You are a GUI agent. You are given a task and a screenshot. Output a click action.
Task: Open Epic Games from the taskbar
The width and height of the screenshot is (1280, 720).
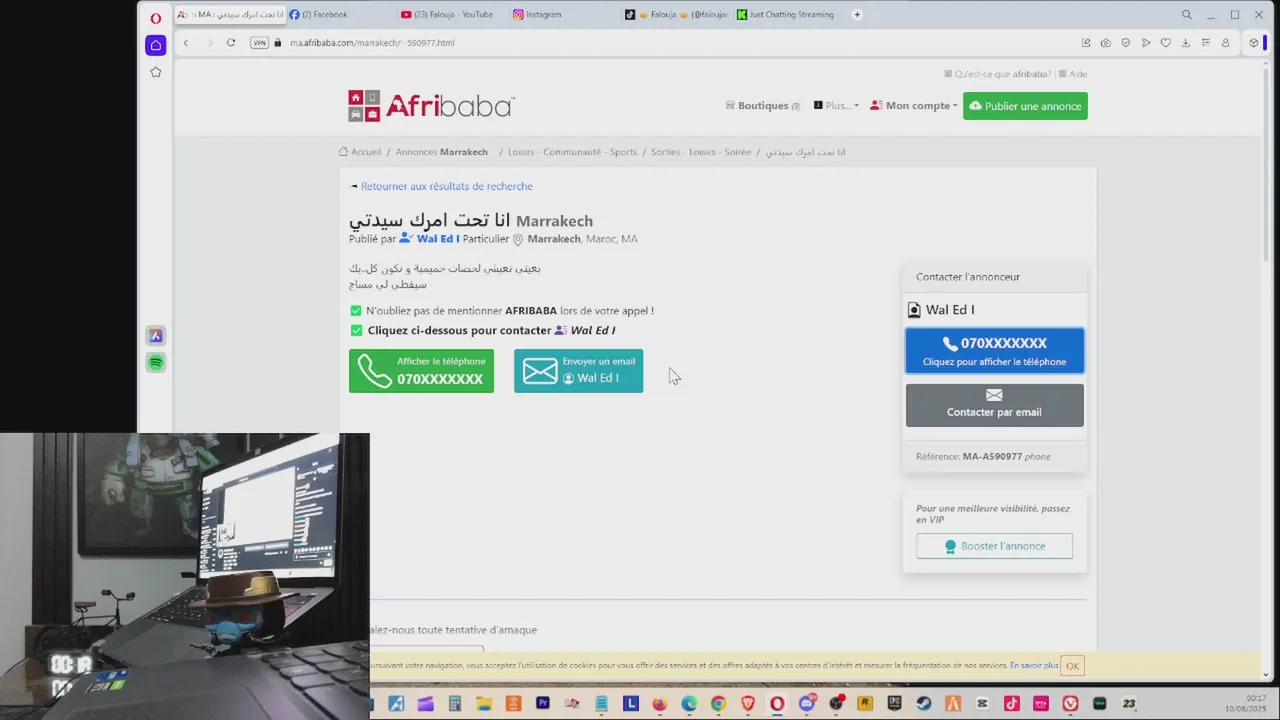click(895, 704)
